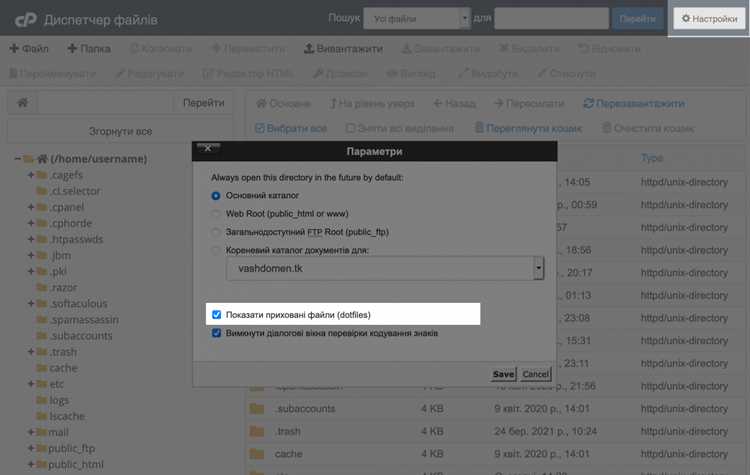The width and height of the screenshot is (750, 475).
Task: Close the Параметри dialog with X
Action: 208,148
